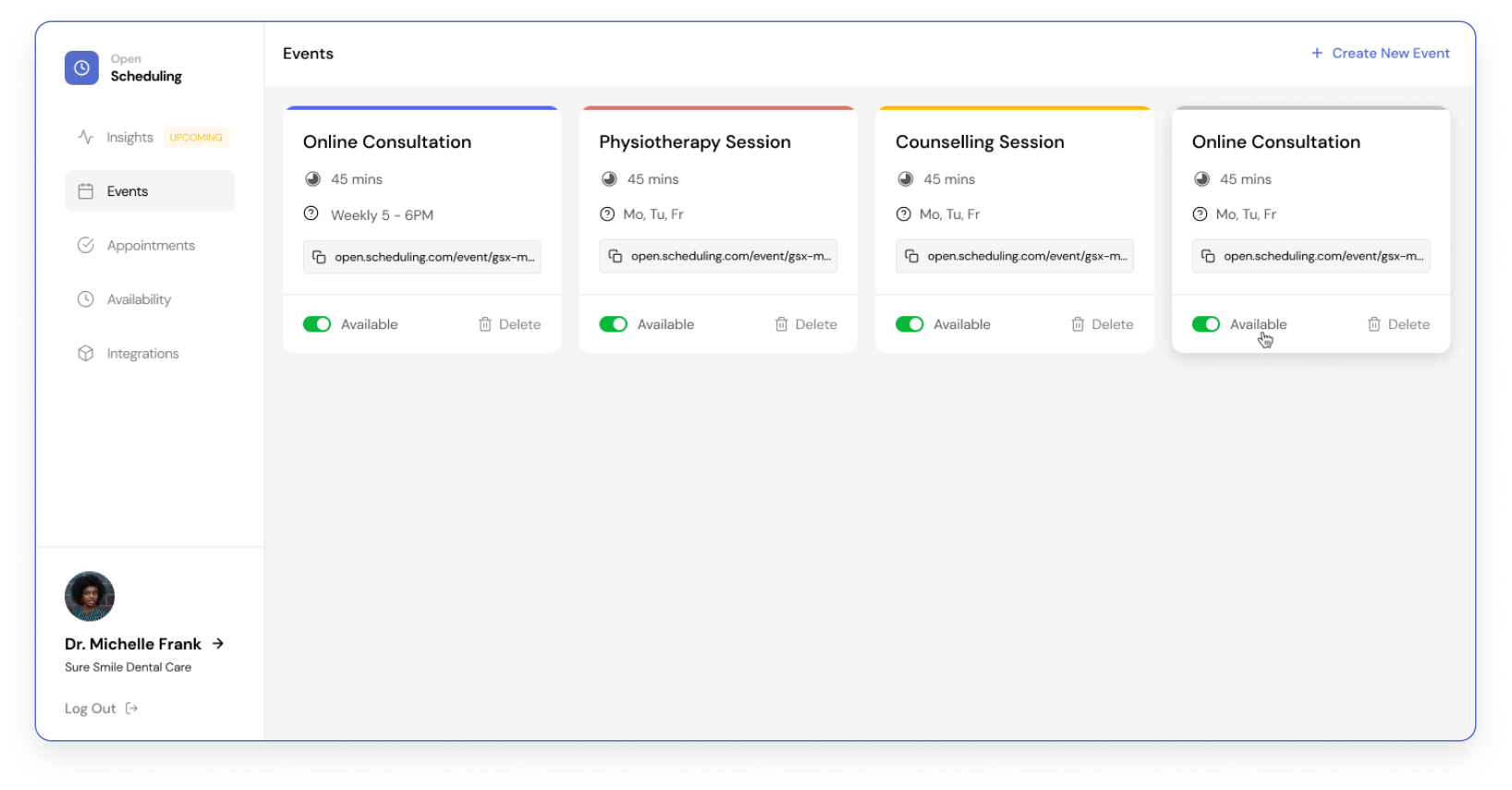Click the Appointments checkmark icon
This screenshot has height=790, width=1512.
point(85,245)
